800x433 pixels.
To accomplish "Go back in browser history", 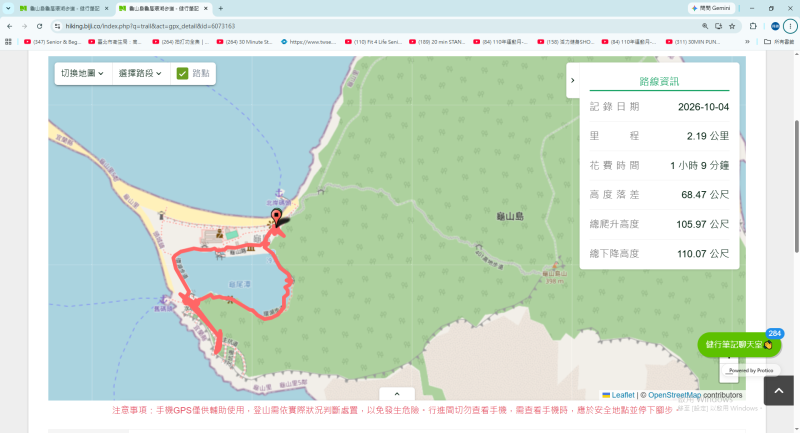I will pyautogui.click(x=10, y=26).
